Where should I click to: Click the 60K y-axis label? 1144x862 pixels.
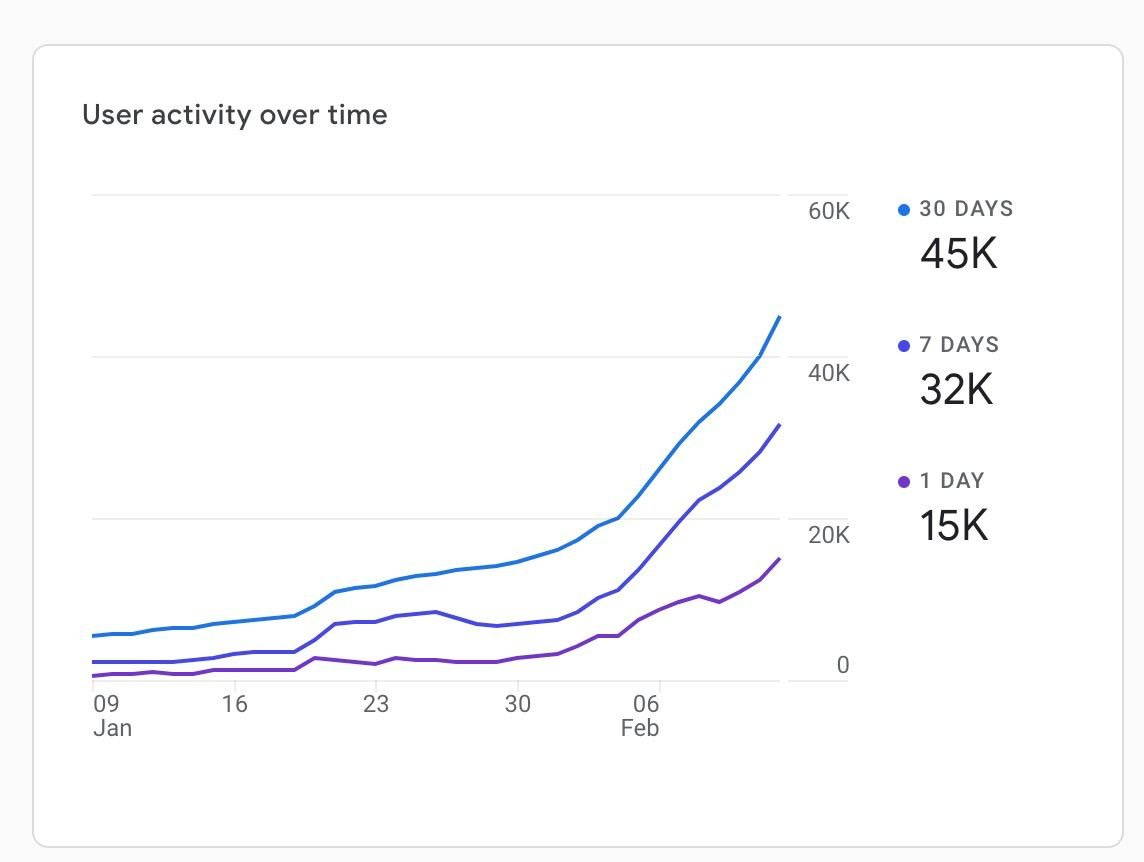(829, 211)
